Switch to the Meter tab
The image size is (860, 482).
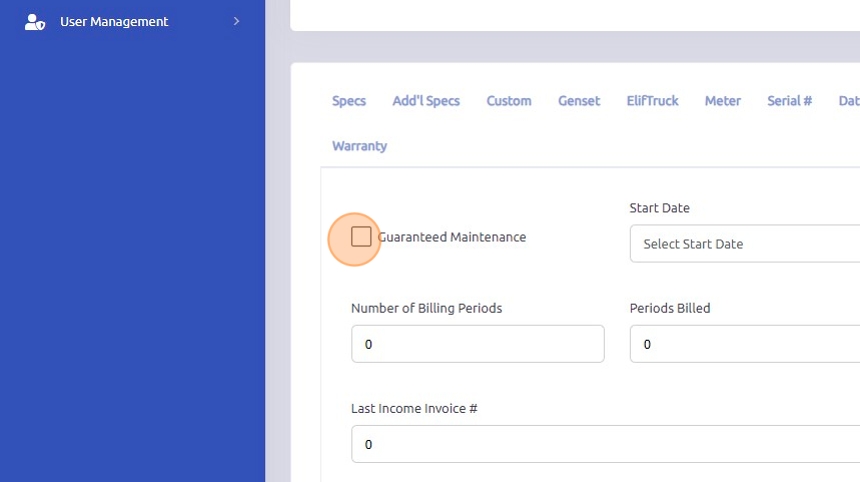click(x=723, y=101)
